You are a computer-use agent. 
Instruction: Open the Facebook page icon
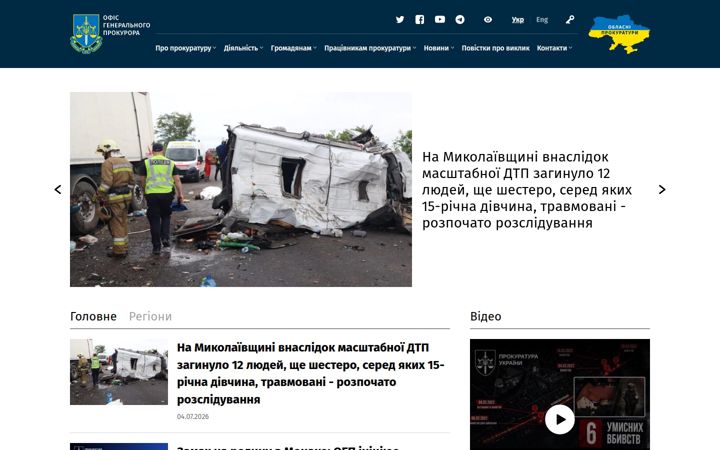click(420, 20)
